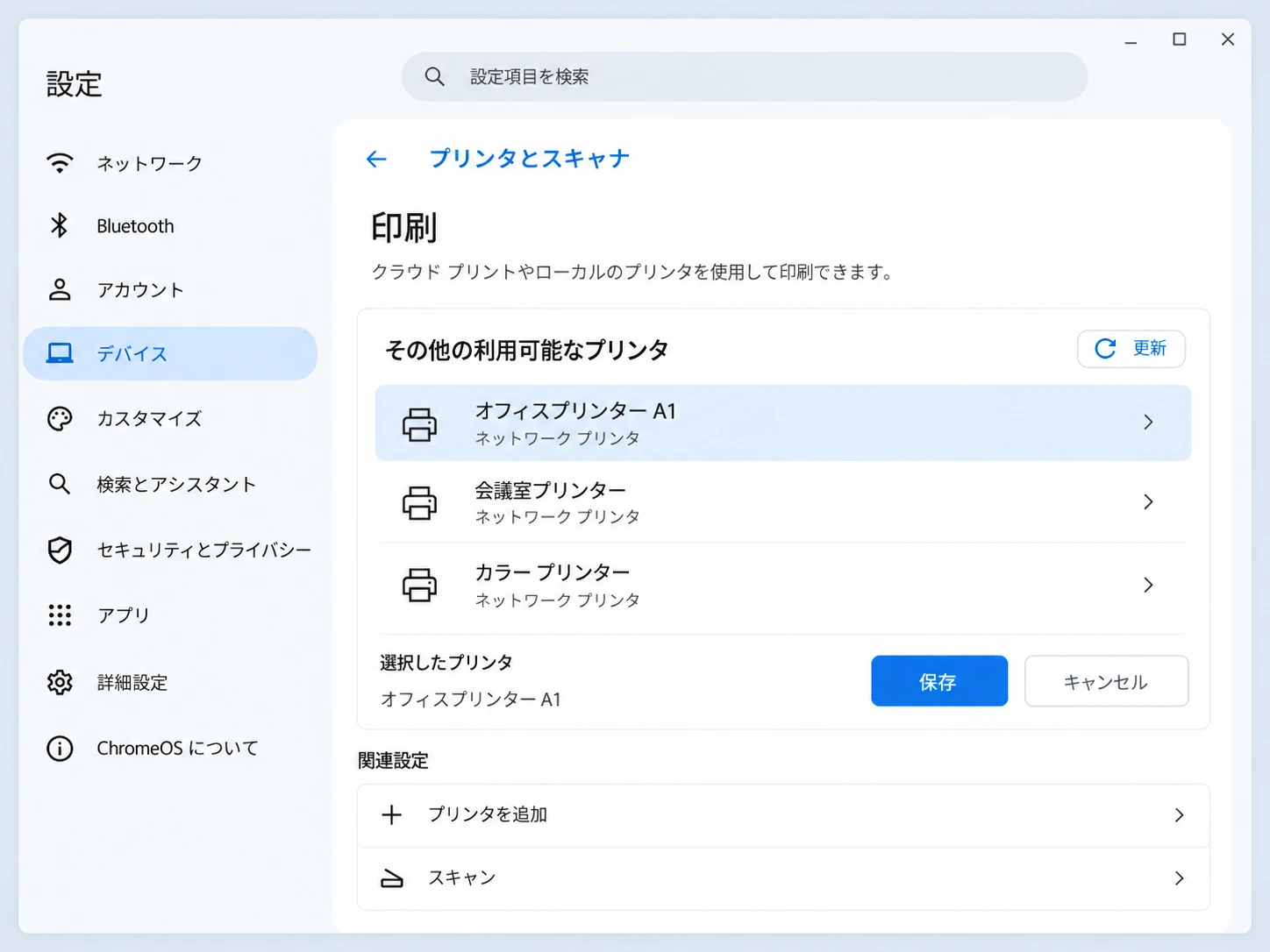Click the Bluetooth symbol in the sidebar
1270x952 pixels.
point(60,226)
